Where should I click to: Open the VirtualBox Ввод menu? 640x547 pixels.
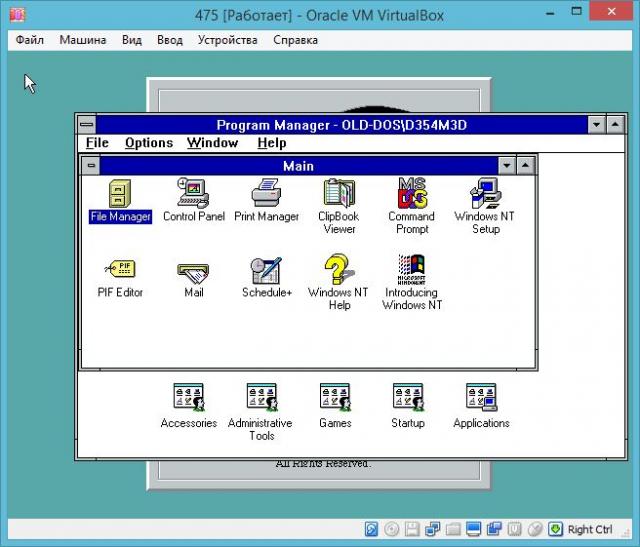(x=170, y=40)
